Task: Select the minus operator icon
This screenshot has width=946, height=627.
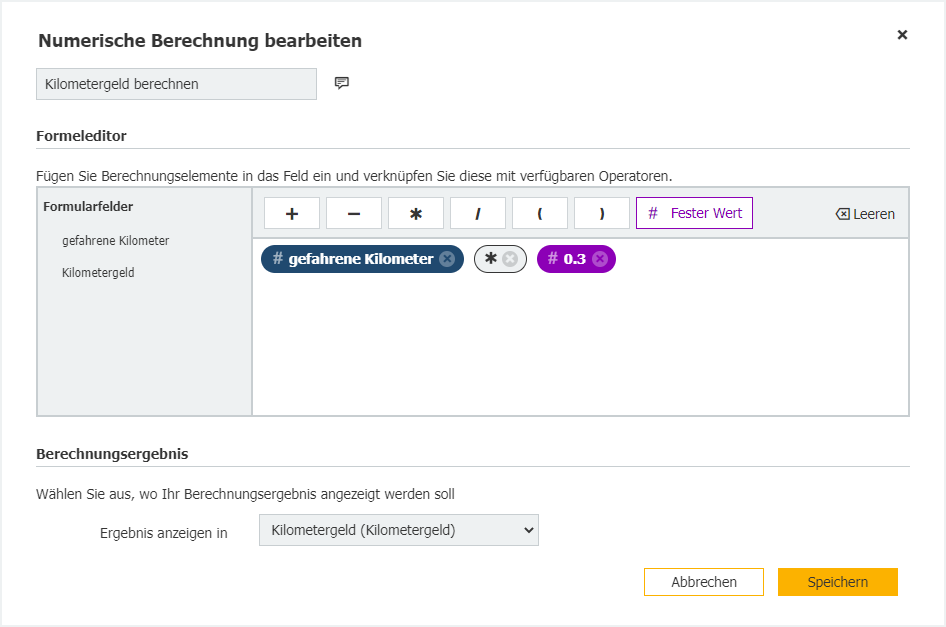Action: point(353,212)
